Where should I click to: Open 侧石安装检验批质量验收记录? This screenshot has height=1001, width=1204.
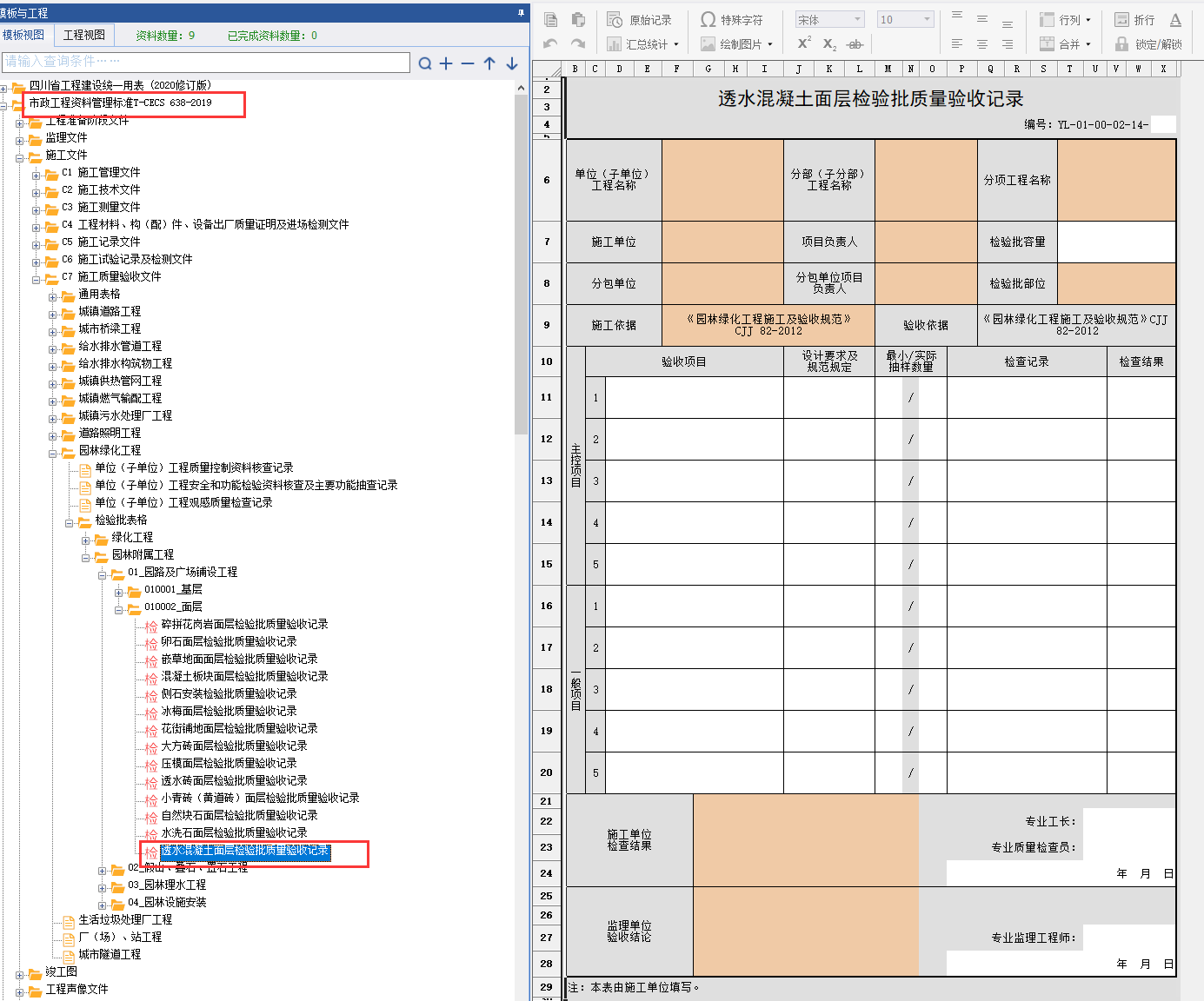[229, 693]
